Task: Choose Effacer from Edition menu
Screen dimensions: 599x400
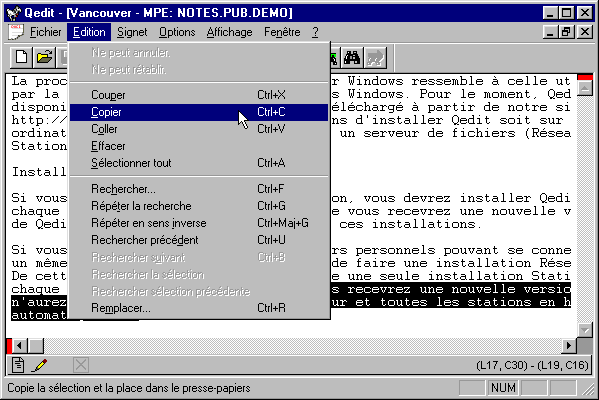Action: click(199, 146)
